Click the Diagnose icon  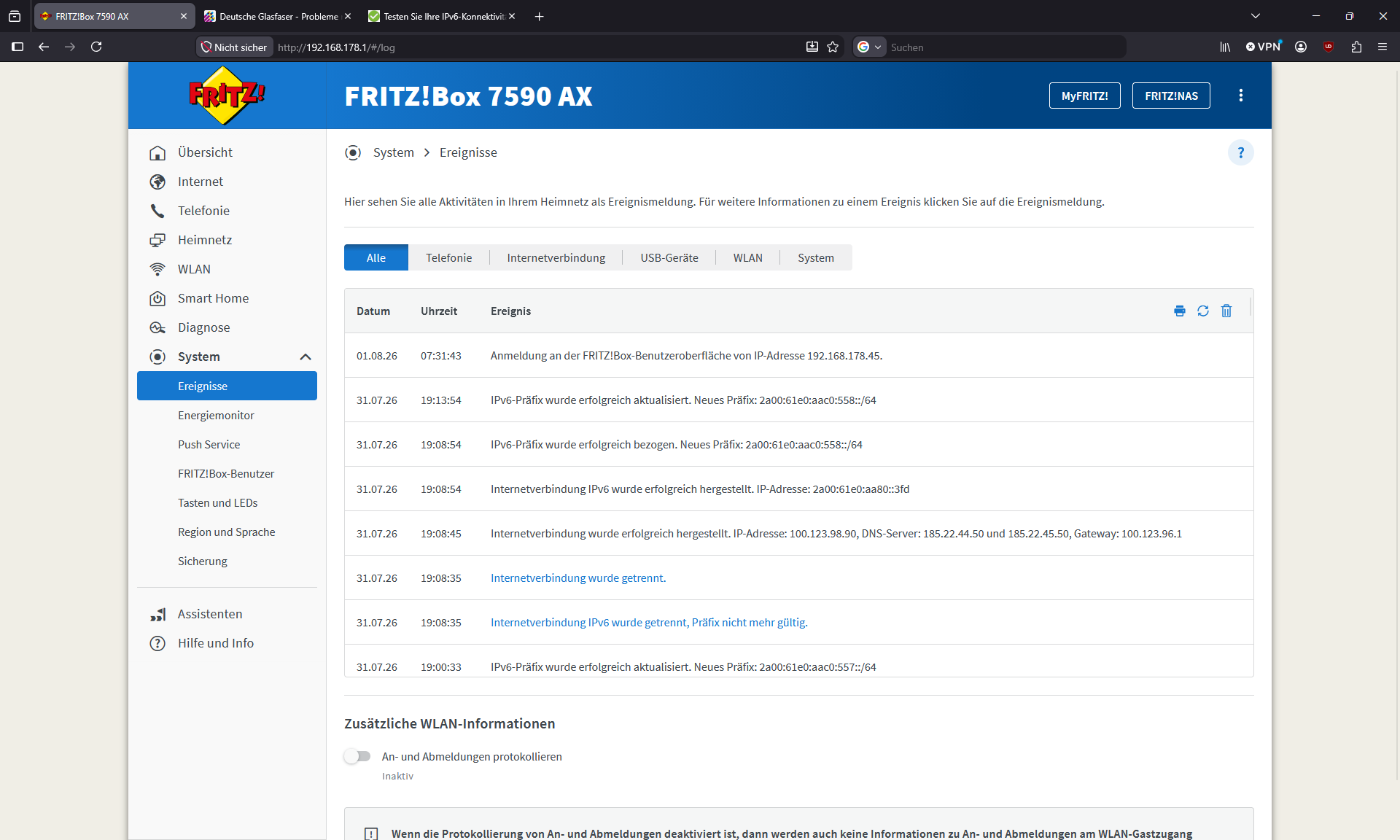click(157, 327)
